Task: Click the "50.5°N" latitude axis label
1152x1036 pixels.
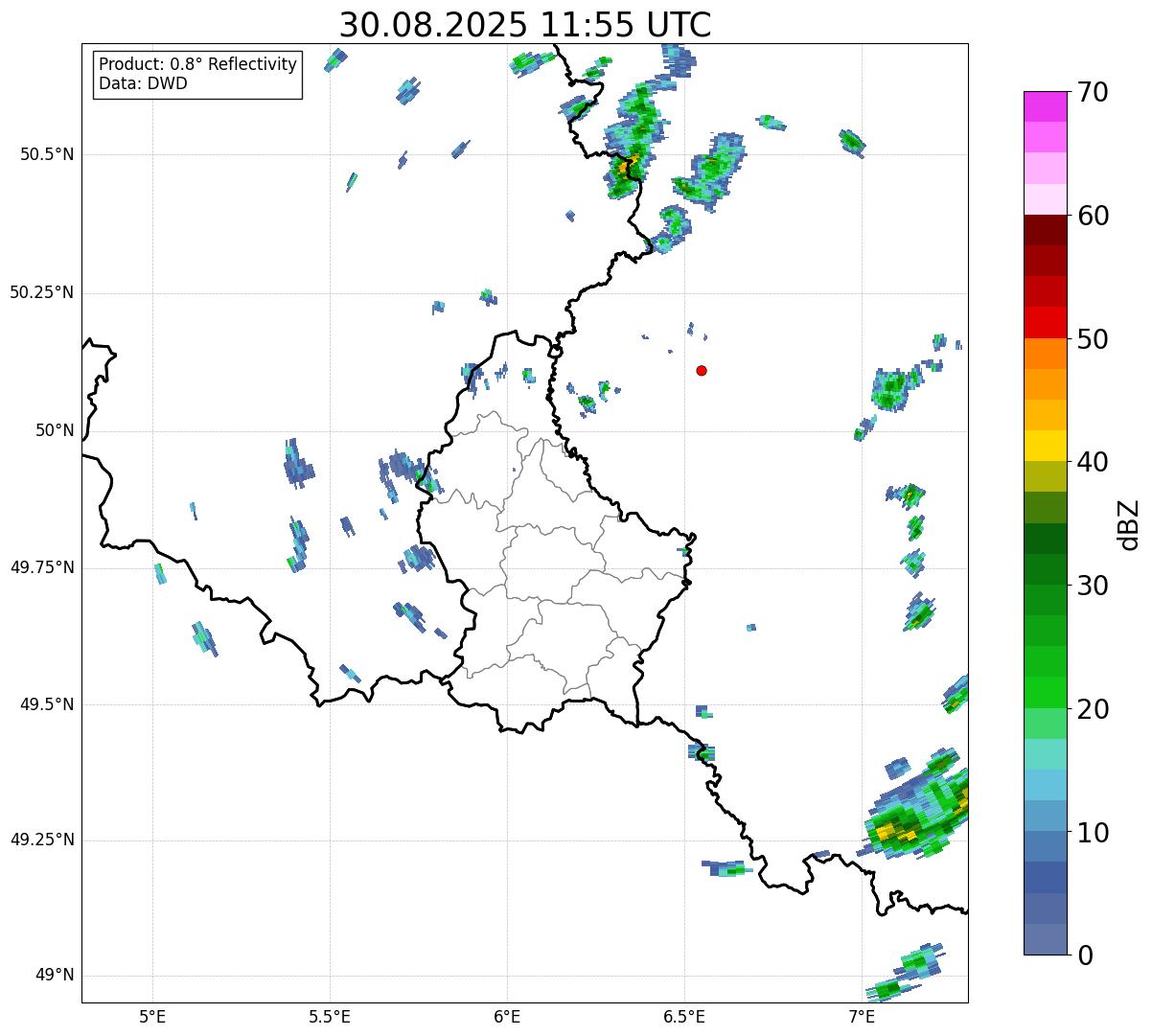Action: click(41, 154)
